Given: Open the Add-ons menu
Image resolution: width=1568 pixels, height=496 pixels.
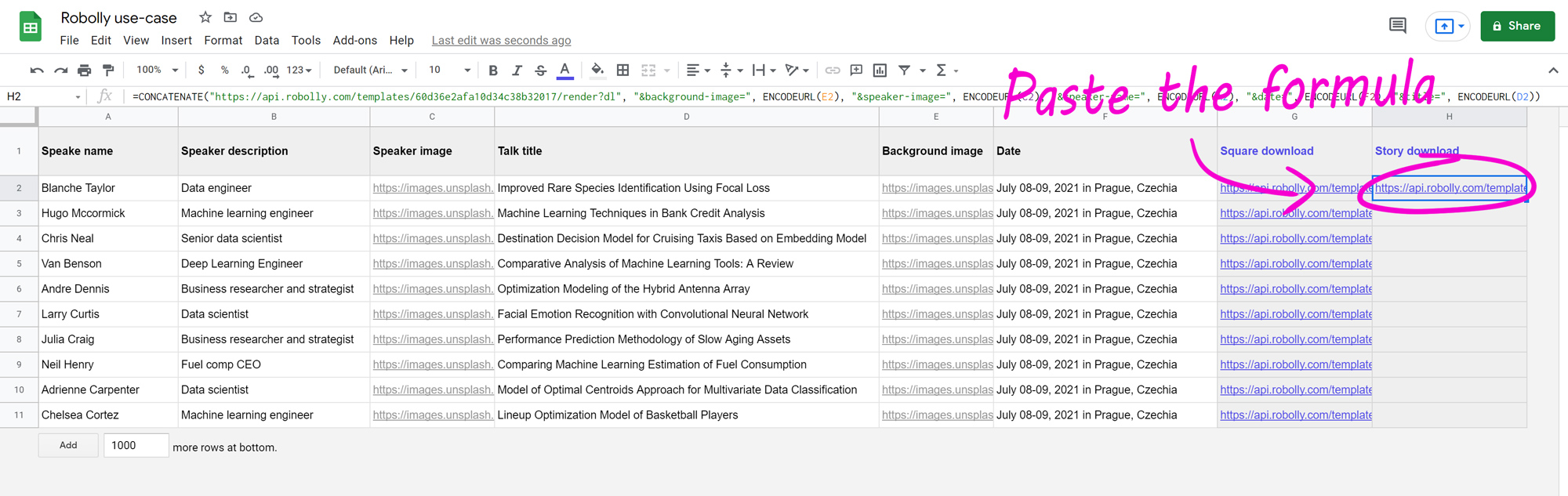Looking at the screenshot, I should [x=354, y=41].
